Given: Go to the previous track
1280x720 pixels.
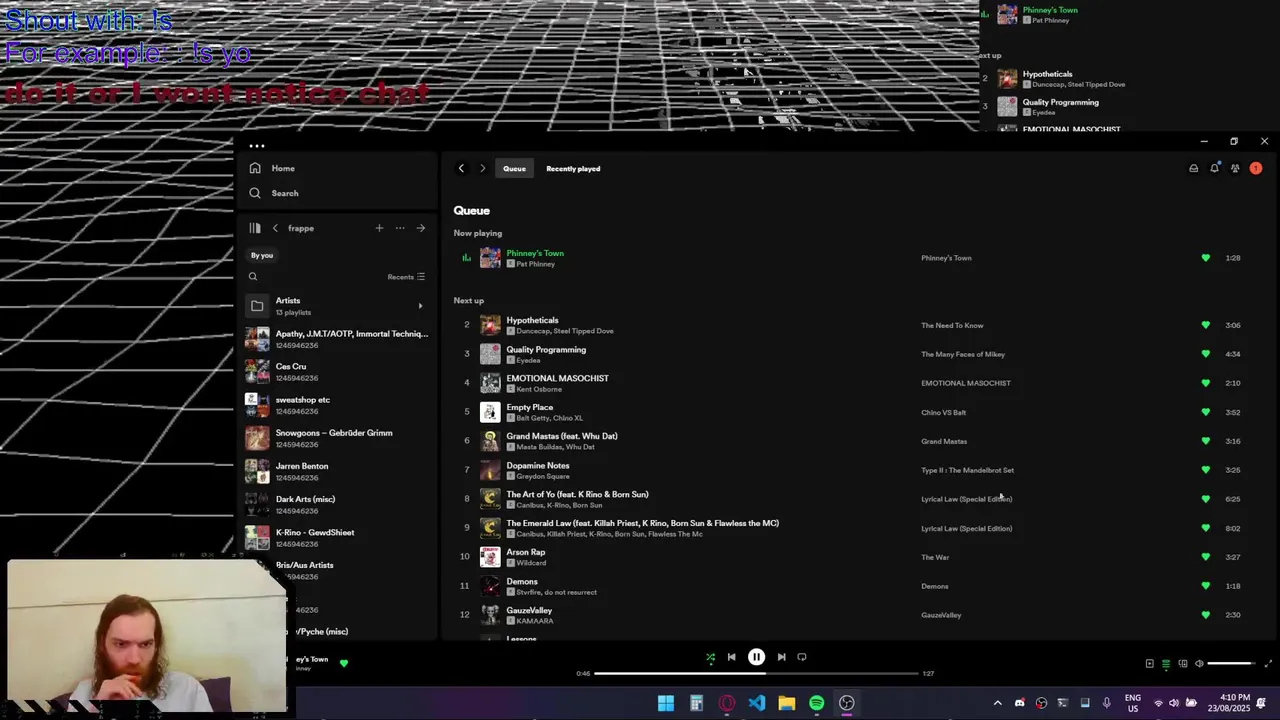Looking at the screenshot, I should (731, 657).
